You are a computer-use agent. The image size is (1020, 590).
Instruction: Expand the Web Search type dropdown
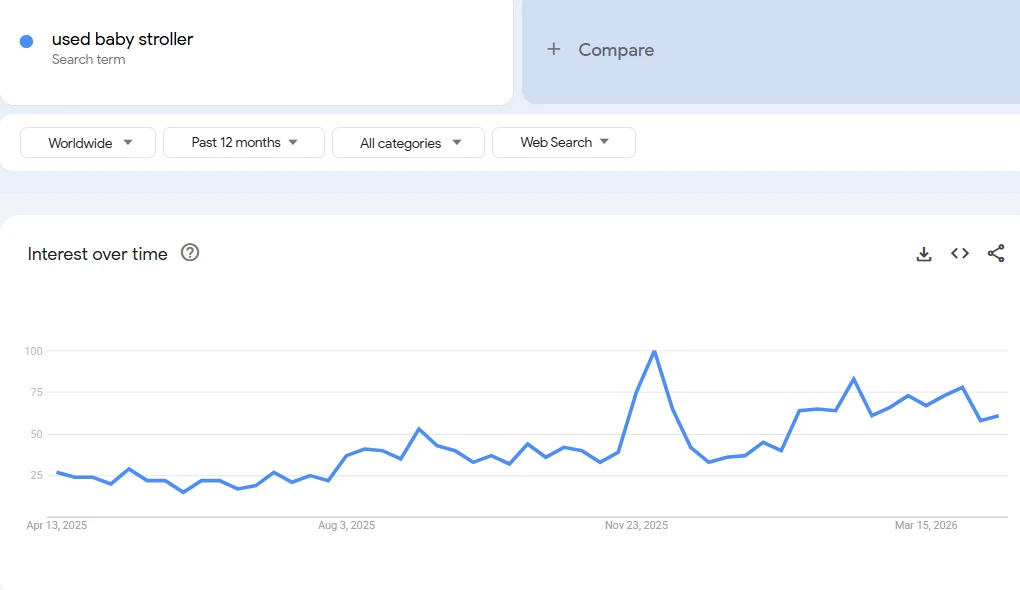(564, 143)
